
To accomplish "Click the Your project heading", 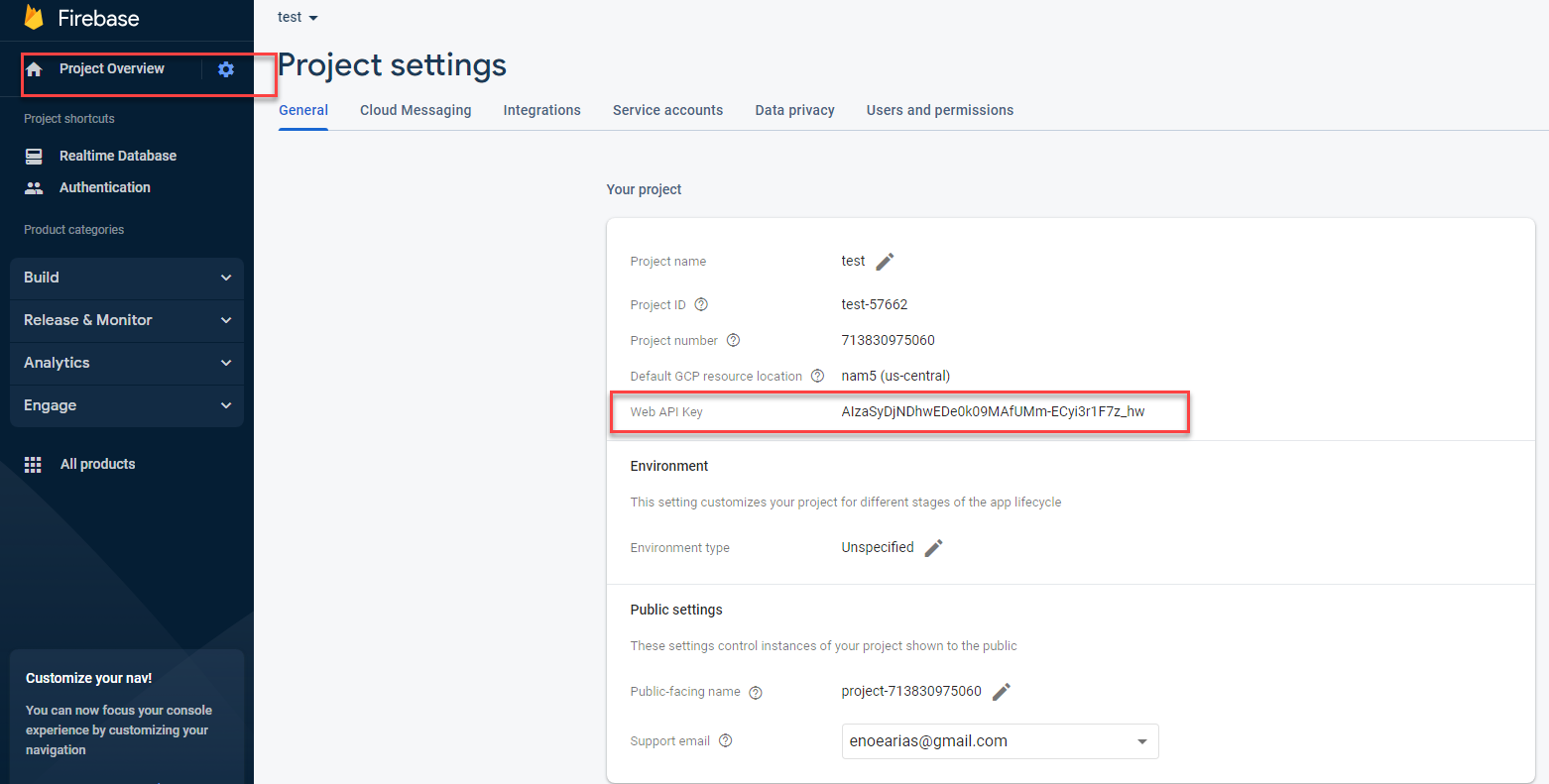I will 645,189.
